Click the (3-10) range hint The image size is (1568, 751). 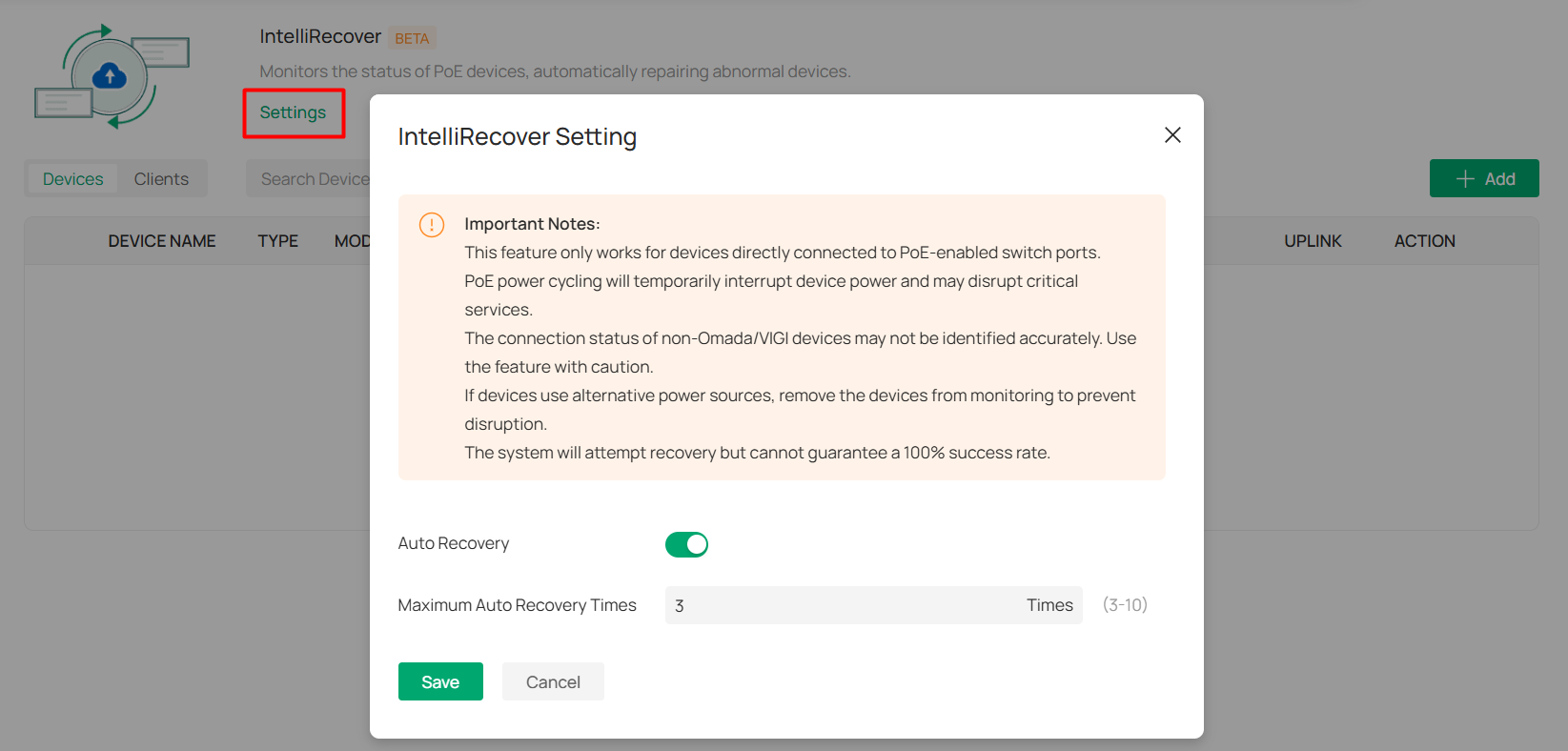(x=1125, y=605)
